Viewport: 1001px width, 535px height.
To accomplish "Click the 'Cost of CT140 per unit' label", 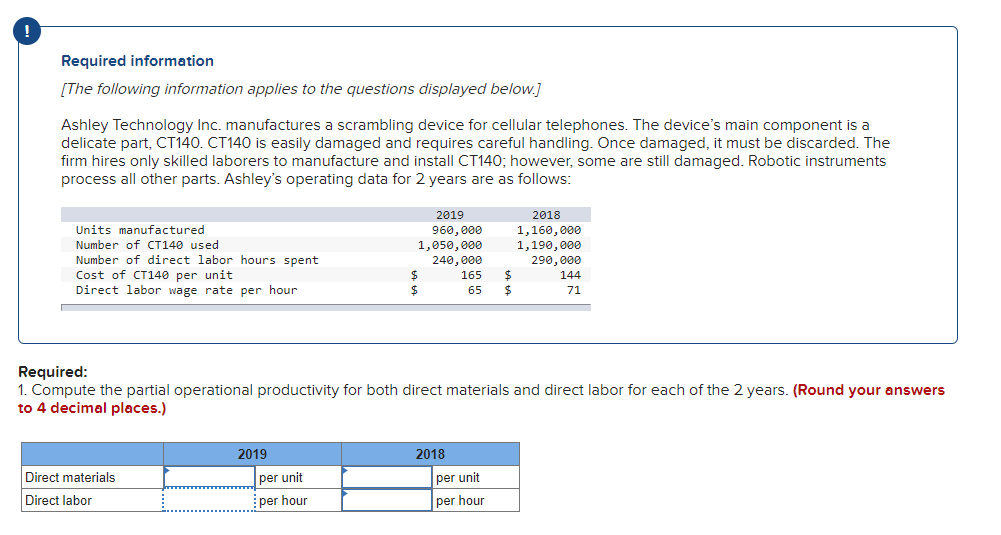I will (154, 275).
